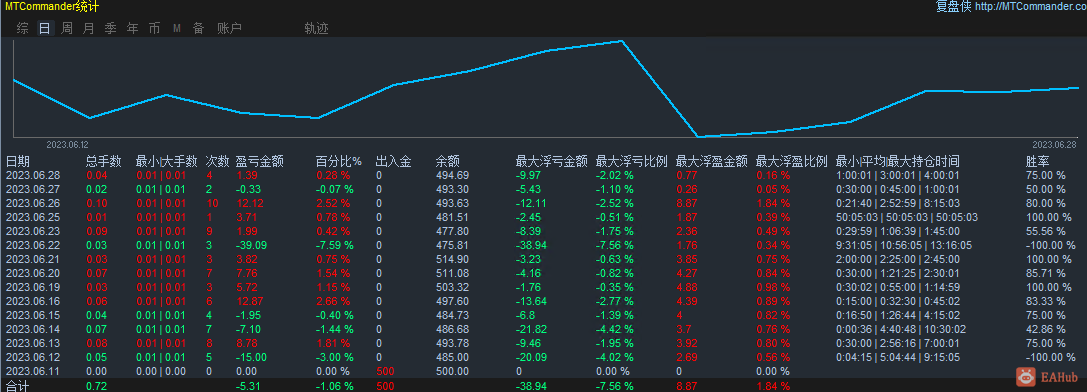Click the 最大浮盈比例 column header
Viewport: 1087px width, 392px height.
click(792, 161)
